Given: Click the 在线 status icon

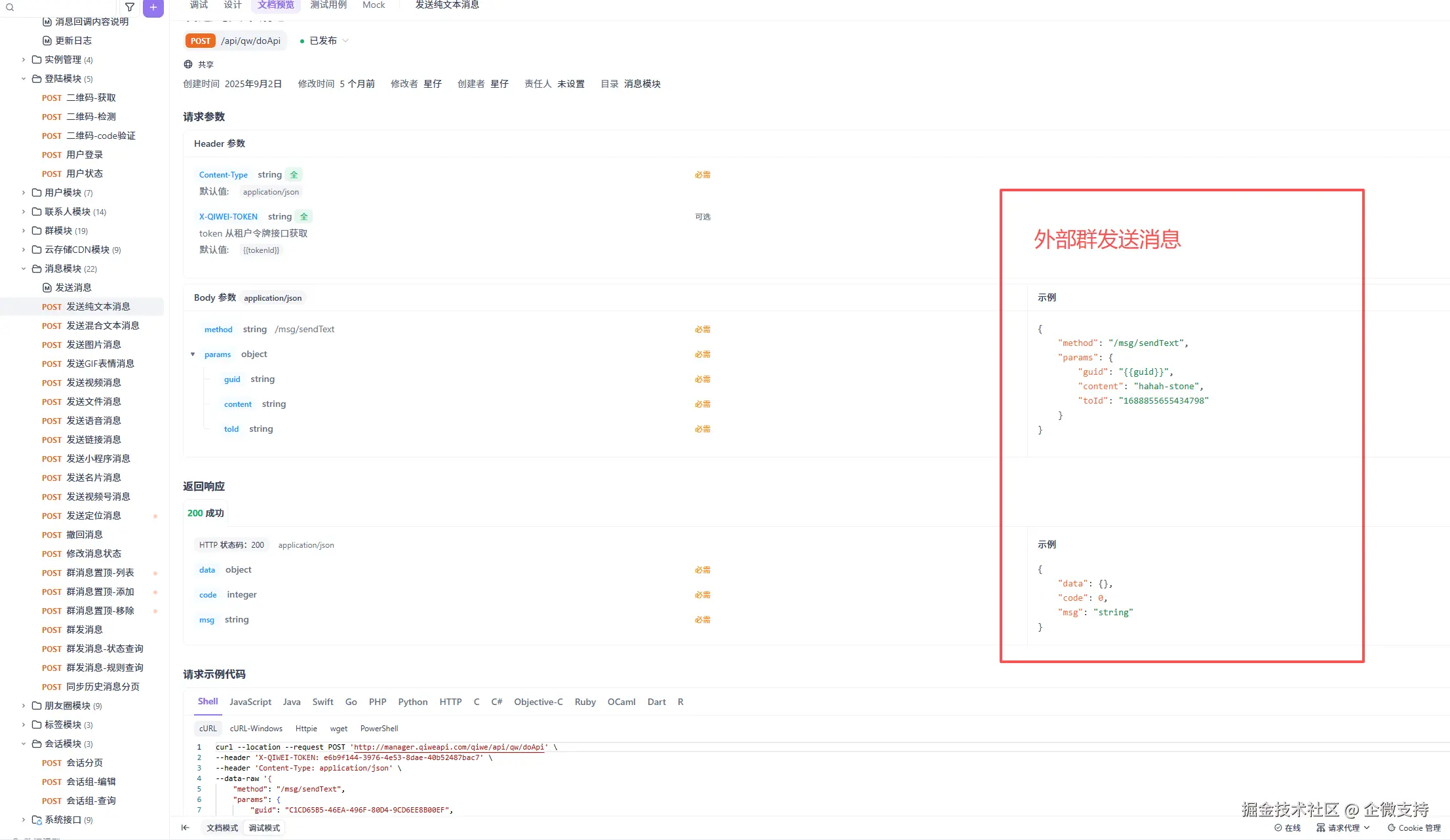Looking at the screenshot, I should (x=1278, y=828).
